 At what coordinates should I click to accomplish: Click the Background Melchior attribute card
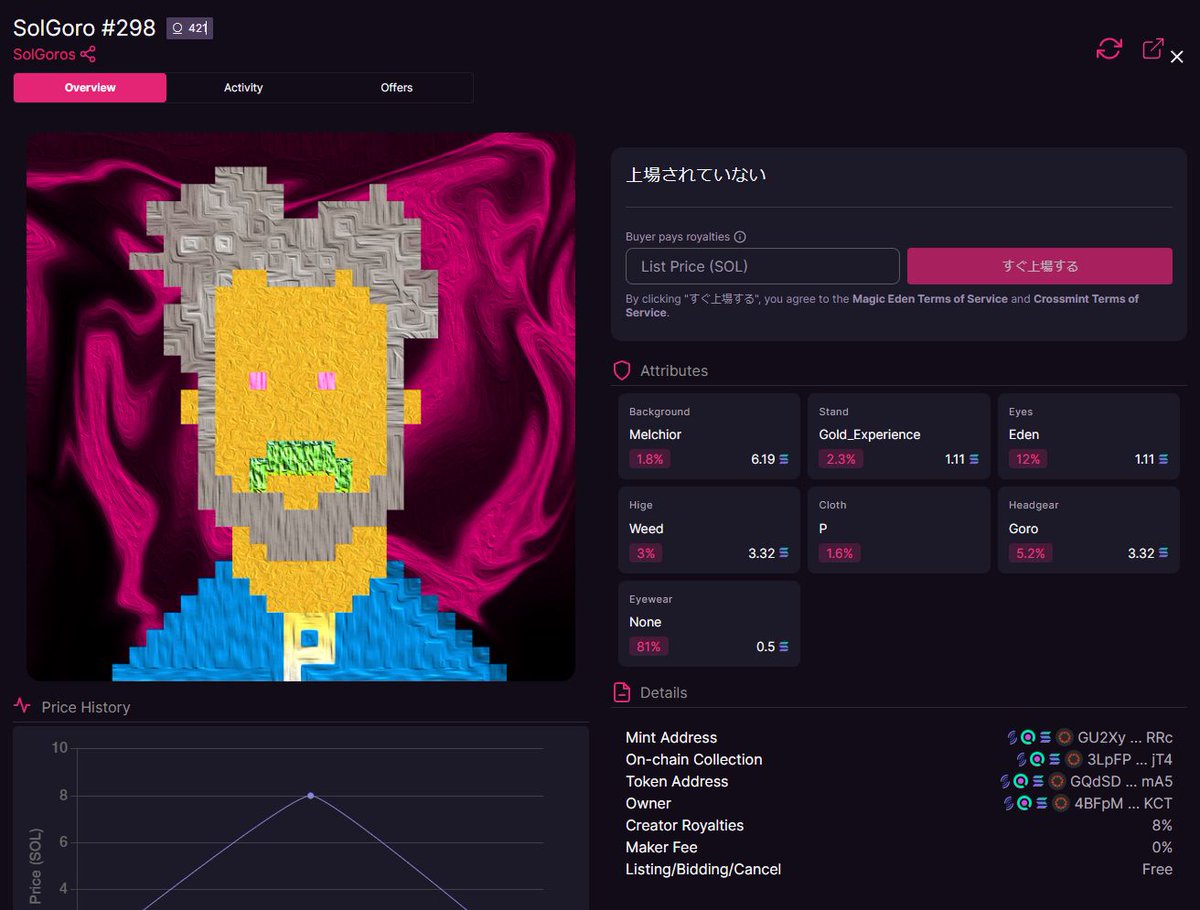pos(709,436)
